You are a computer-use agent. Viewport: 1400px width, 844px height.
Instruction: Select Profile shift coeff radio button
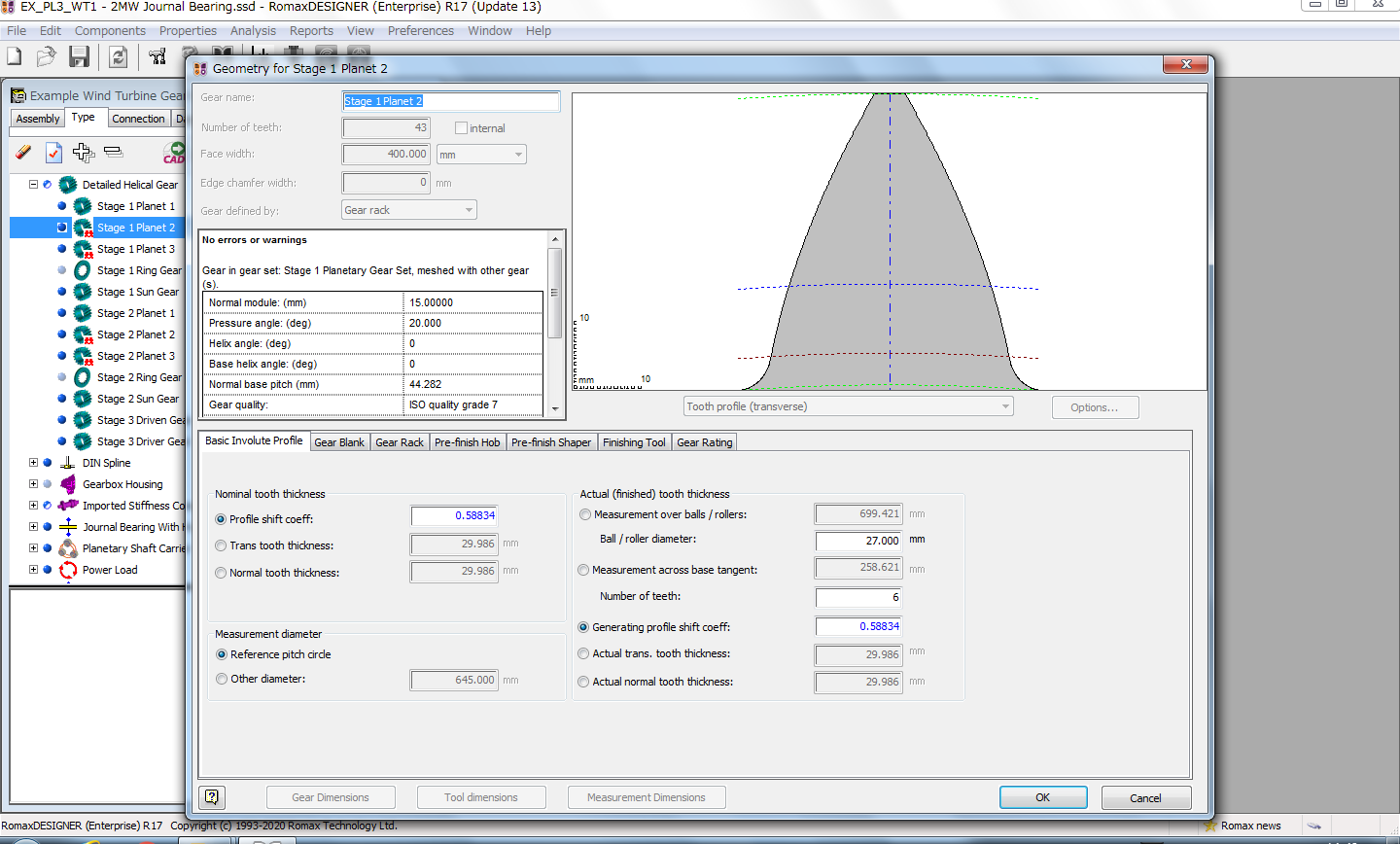click(221, 519)
